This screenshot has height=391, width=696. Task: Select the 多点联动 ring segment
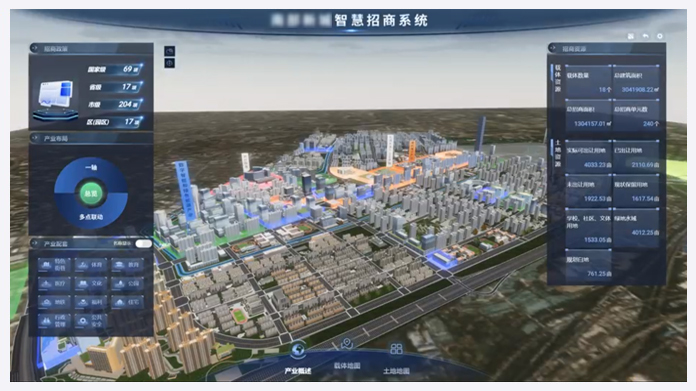click(x=91, y=217)
